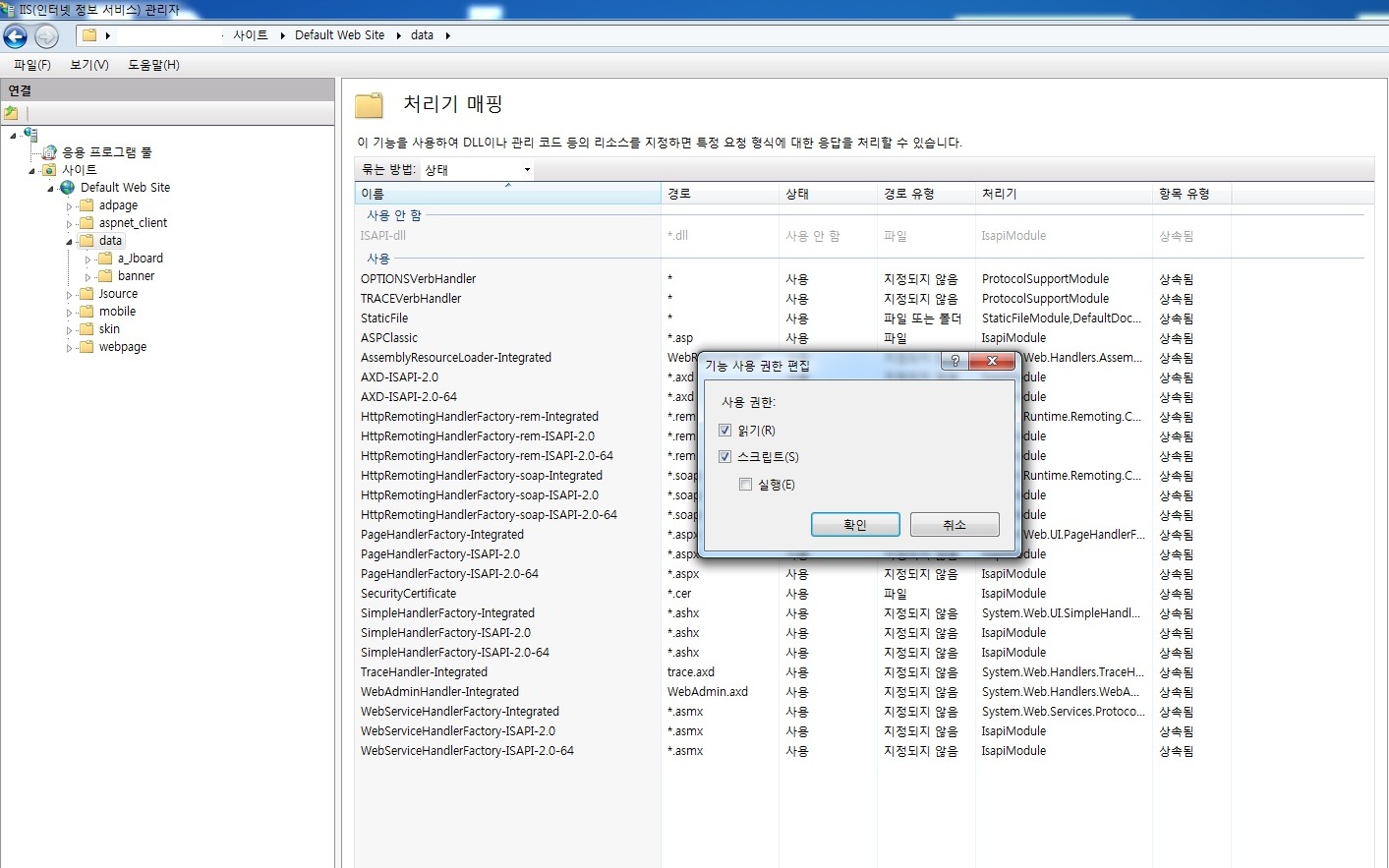Cancel the dialog with the 취소 button
Image resolution: width=1389 pixels, height=868 pixels.
click(x=955, y=525)
